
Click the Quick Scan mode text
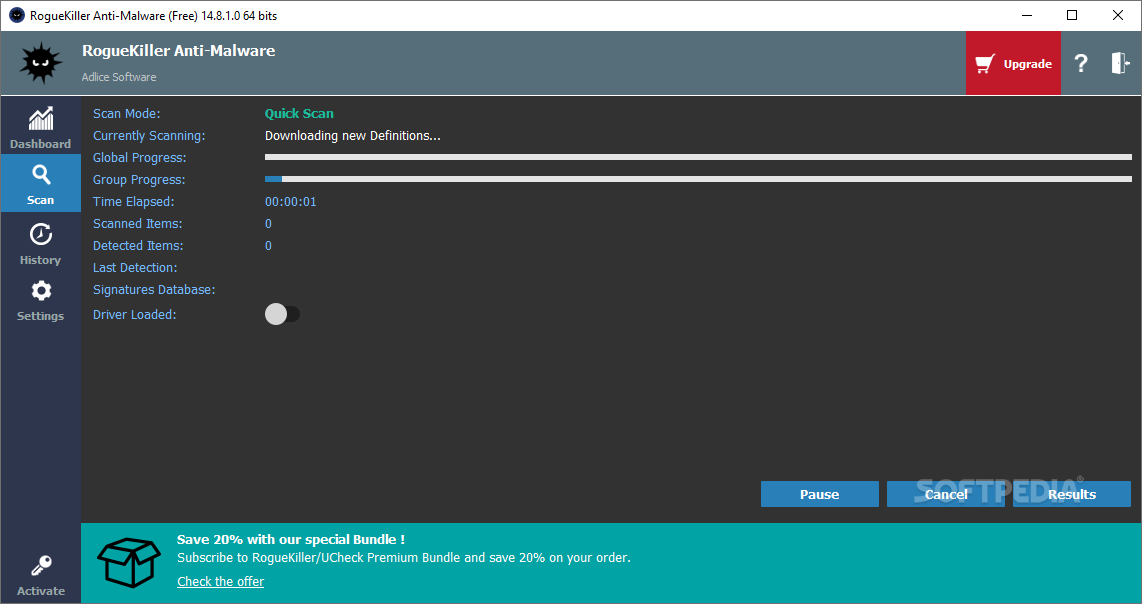tap(299, 114)
